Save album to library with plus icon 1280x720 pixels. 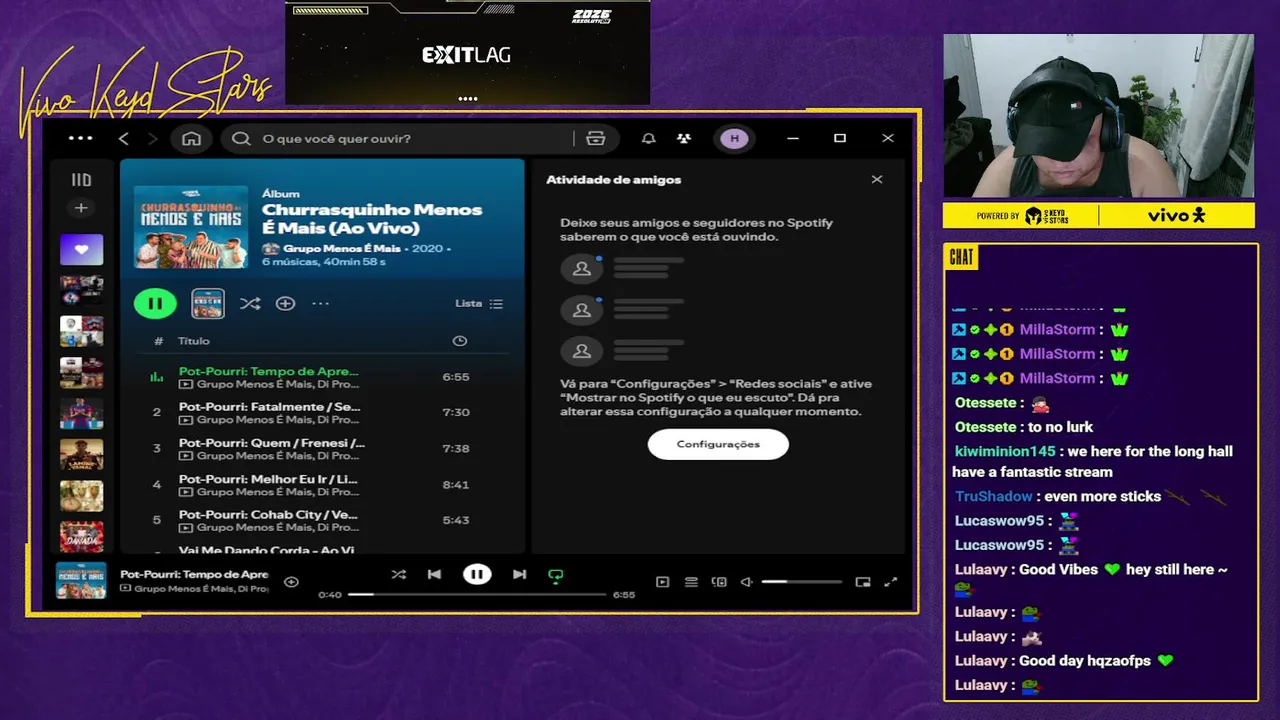point(285,303)
